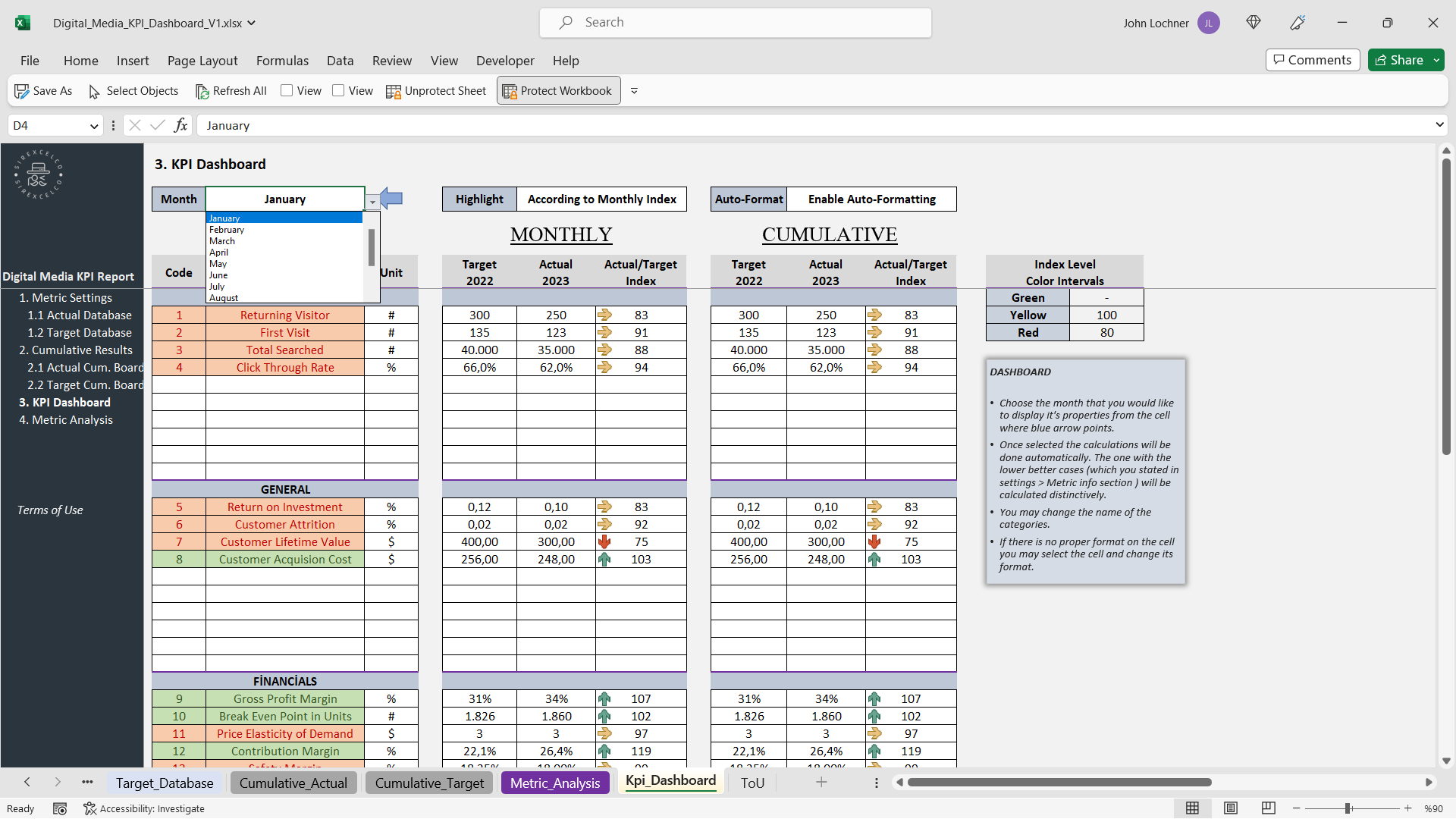The image size is (1456, 819).
Task: Toggle the first View checkbox
Action: click(287, 90)
